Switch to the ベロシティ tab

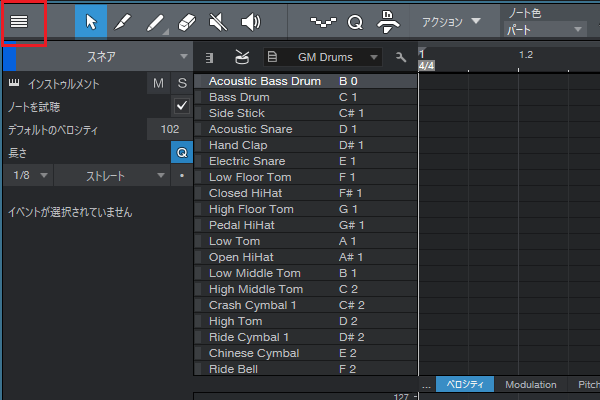tap(464, 385)
